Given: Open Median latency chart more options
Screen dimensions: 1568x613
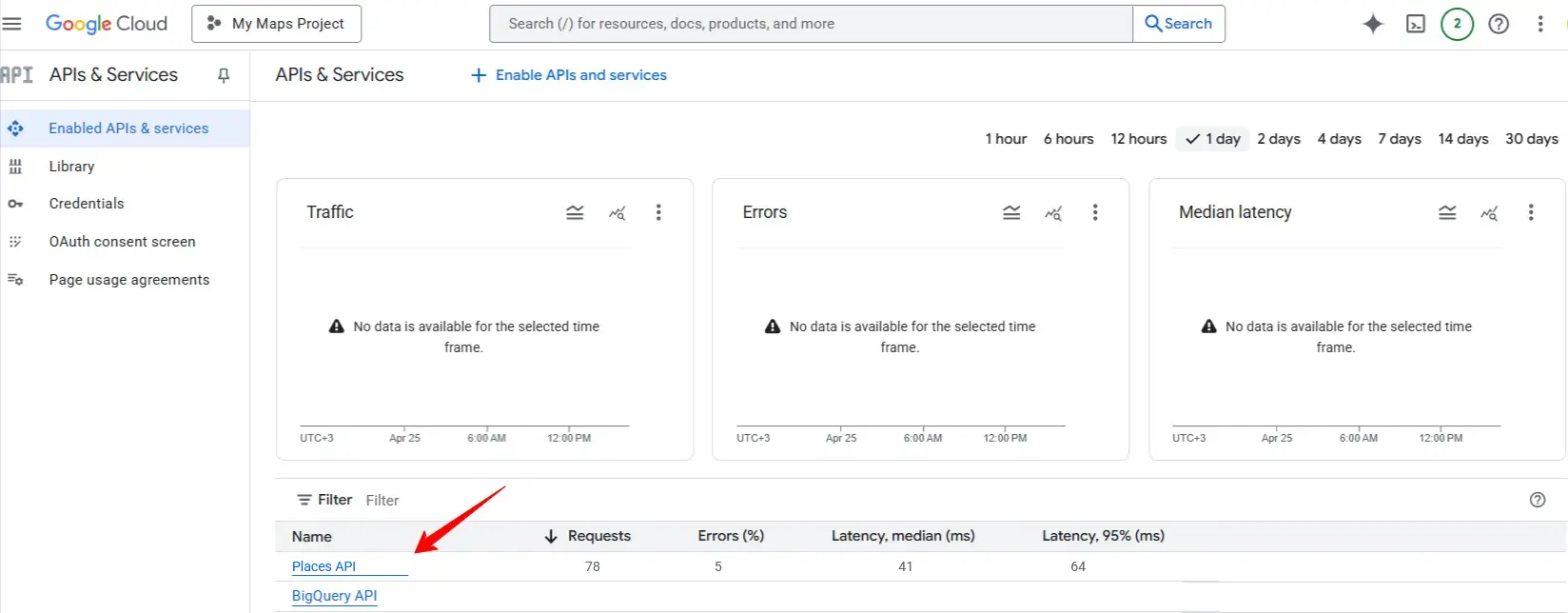Looking at the screenshot, I should tap(1531, 212).
